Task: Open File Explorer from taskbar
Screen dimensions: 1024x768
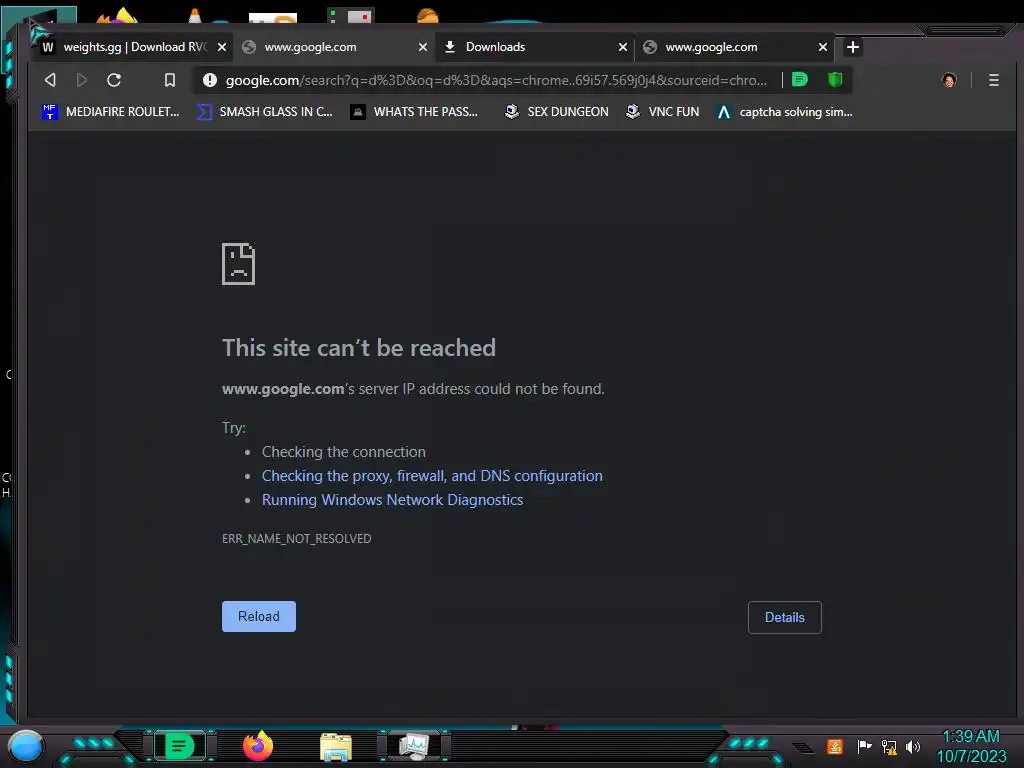Action: pos(336,747)
